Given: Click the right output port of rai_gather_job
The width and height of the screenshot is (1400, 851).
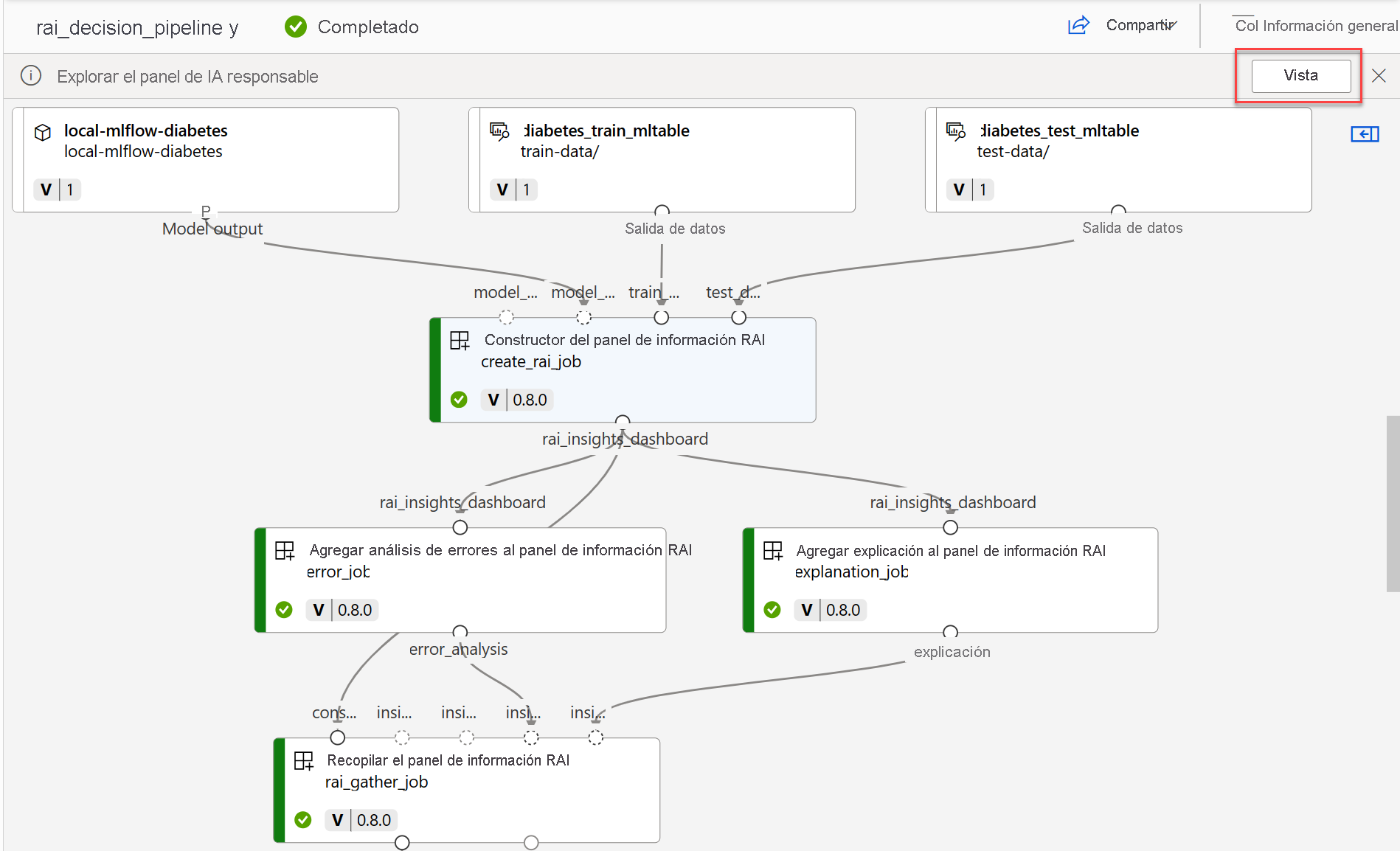Looking at the screenshot, I should coord(531,842).
